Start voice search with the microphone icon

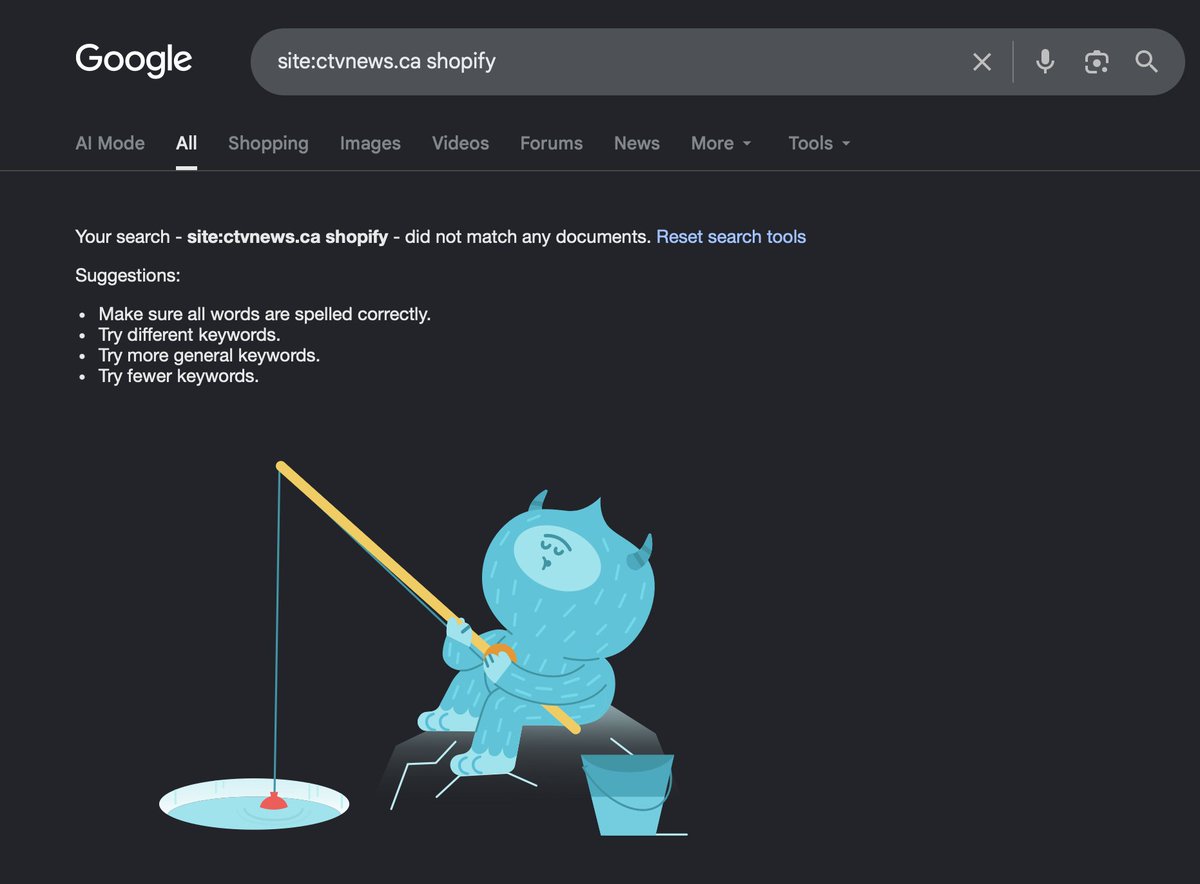[x=1045, y=62]
